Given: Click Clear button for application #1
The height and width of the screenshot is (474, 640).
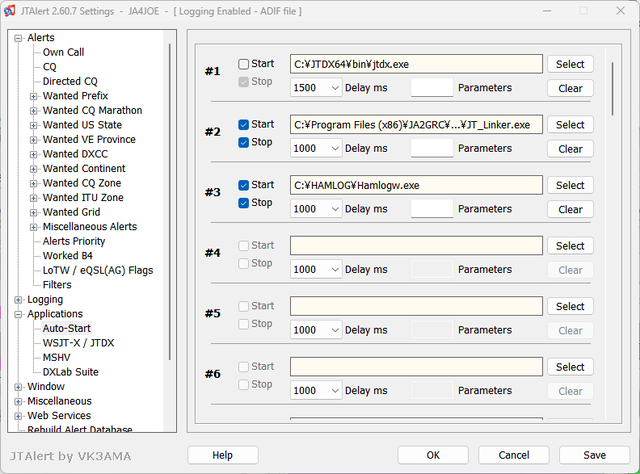Looking at the screenshot, I should [570, 88].
